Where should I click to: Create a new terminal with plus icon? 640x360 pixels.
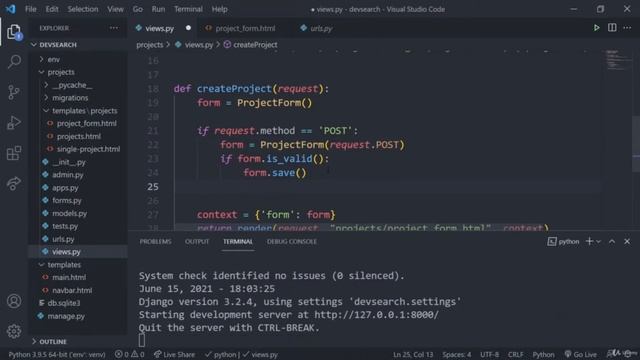point(589,241)
